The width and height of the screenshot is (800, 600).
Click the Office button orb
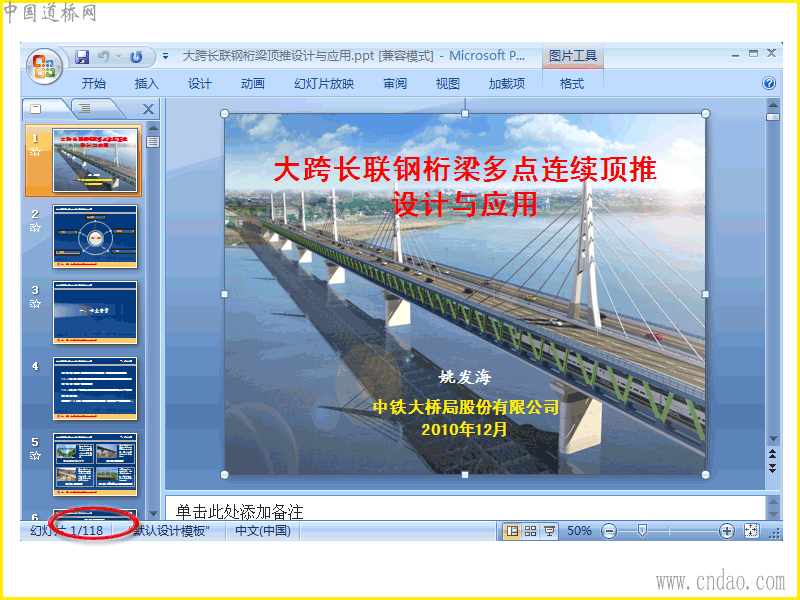(44, 66)
